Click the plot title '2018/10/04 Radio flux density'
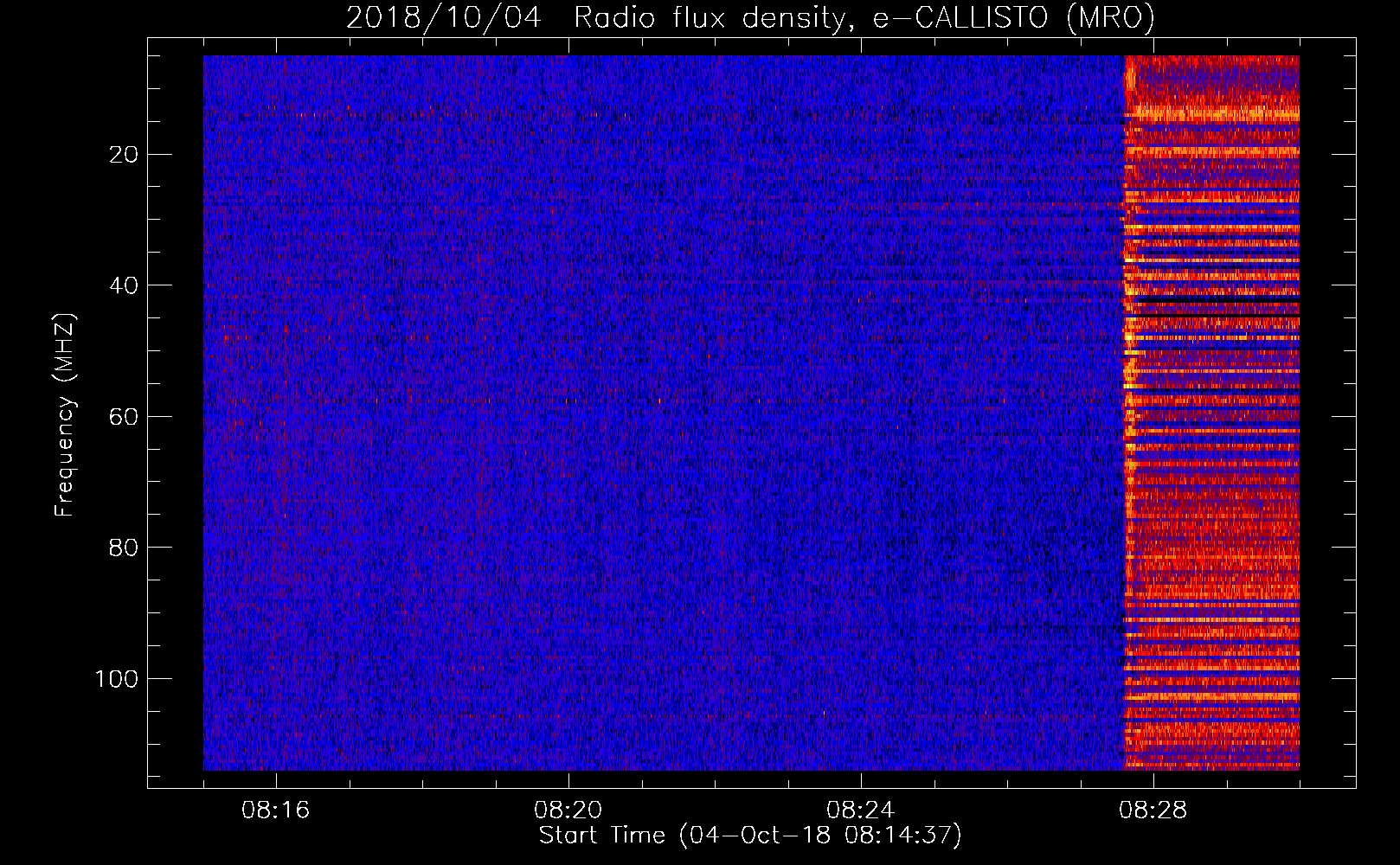The width and height of the screenshot is (1400, 865). click(750, 17)
